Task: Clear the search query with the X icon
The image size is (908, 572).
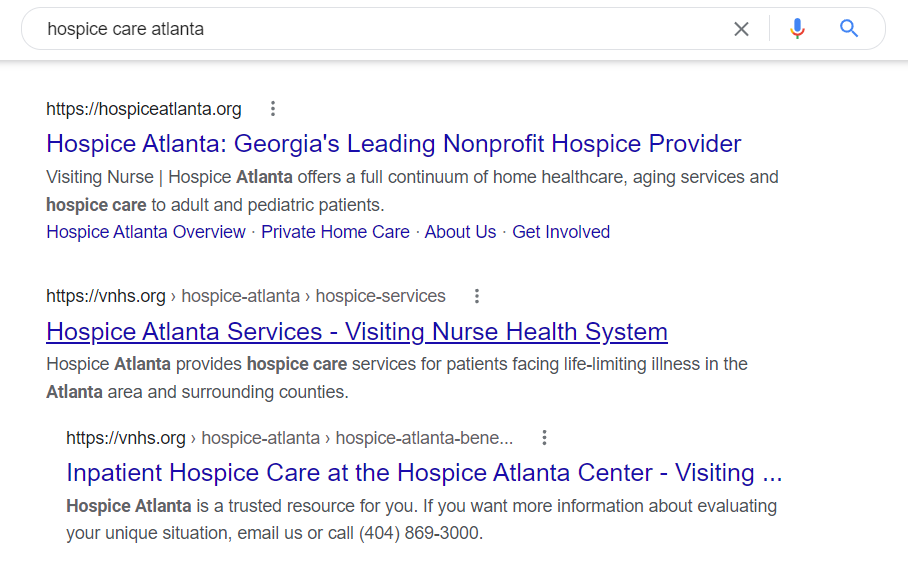Action: (x=741, y=29)
